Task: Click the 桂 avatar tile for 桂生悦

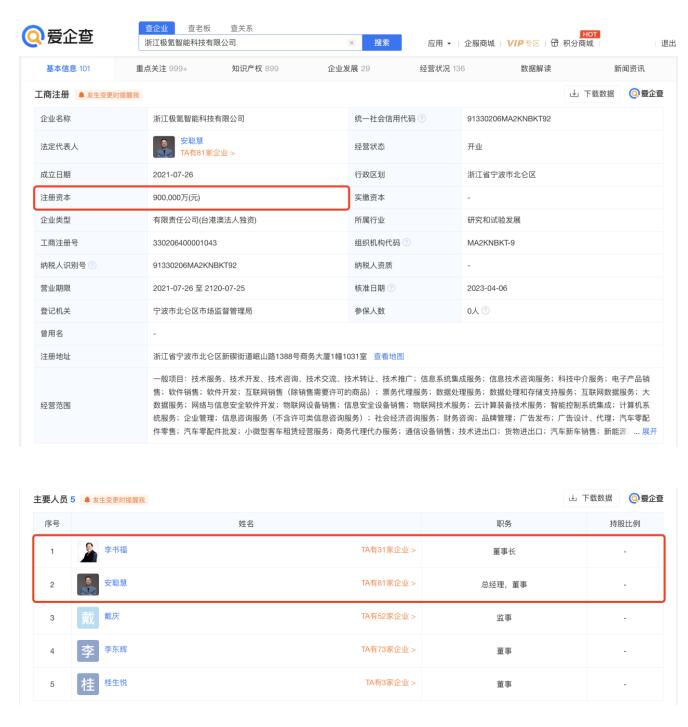Action: point(88,684)
